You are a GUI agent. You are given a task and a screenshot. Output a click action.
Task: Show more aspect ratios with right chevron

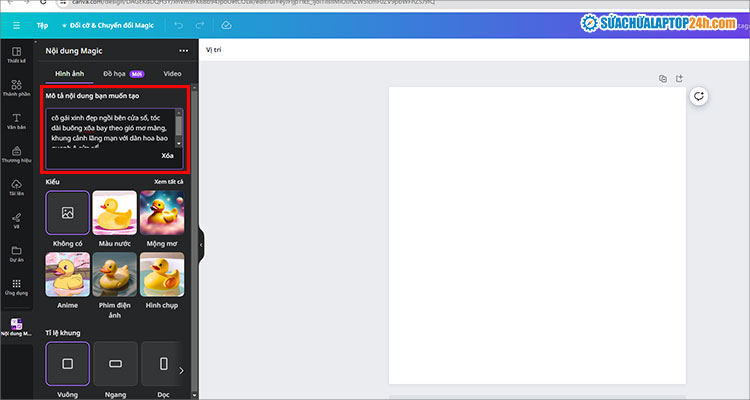pos(181,371)
